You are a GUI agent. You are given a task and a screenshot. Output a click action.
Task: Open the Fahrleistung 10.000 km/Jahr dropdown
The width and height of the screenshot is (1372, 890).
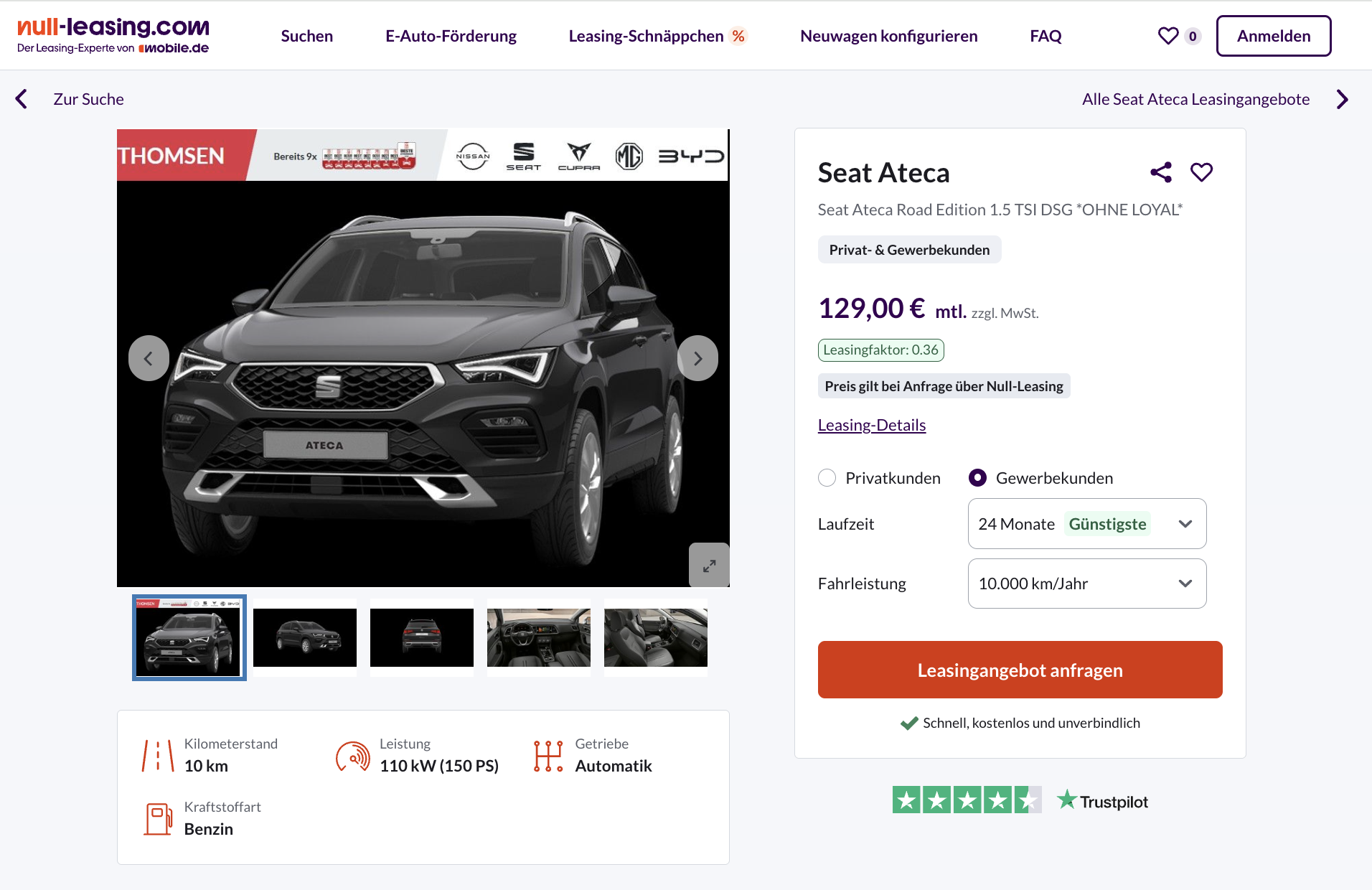tap(1087, 584)
